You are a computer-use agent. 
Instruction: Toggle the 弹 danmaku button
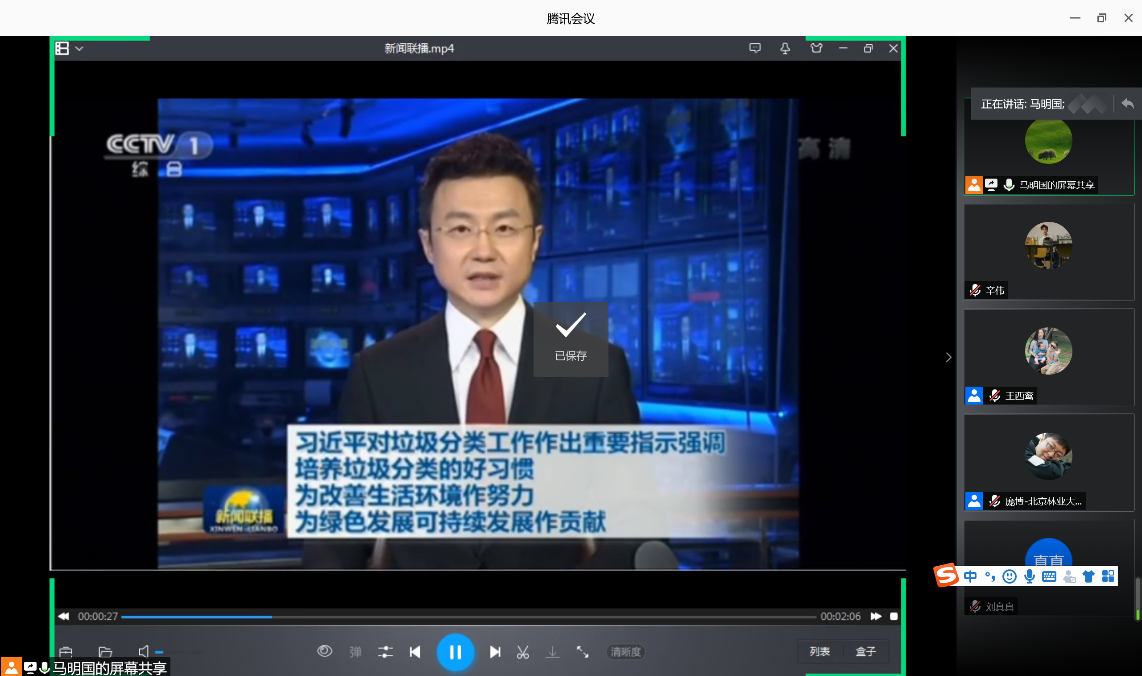[x=355, y=652]
